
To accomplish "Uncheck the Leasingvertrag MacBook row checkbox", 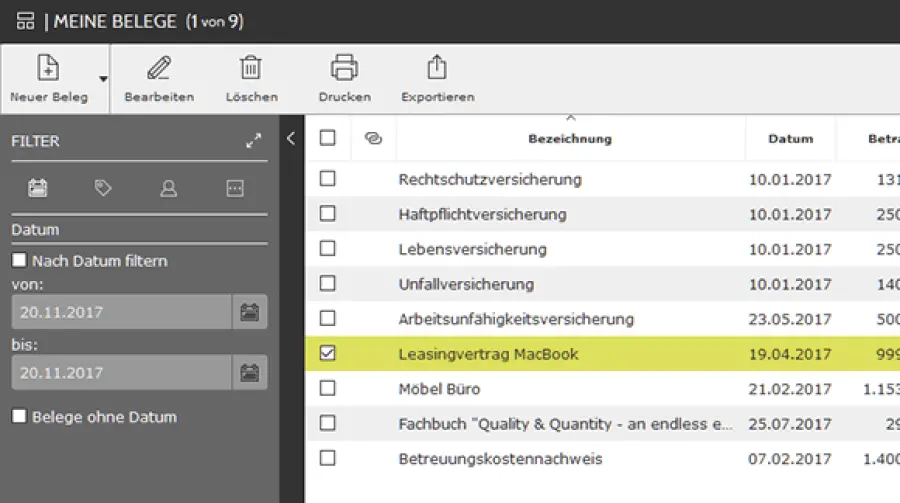I will (x=327, y=354).
